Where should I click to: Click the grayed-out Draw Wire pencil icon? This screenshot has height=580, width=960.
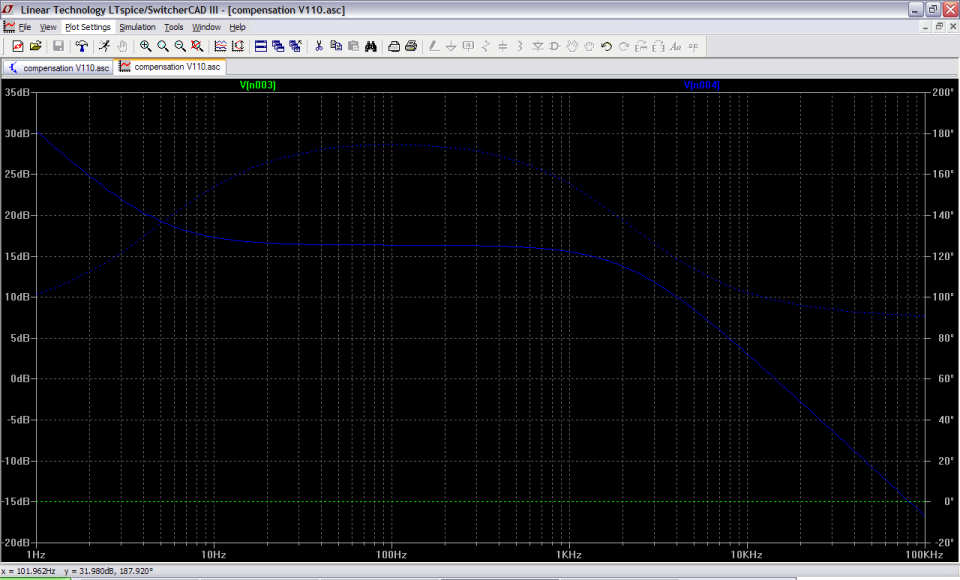(433, 46)
